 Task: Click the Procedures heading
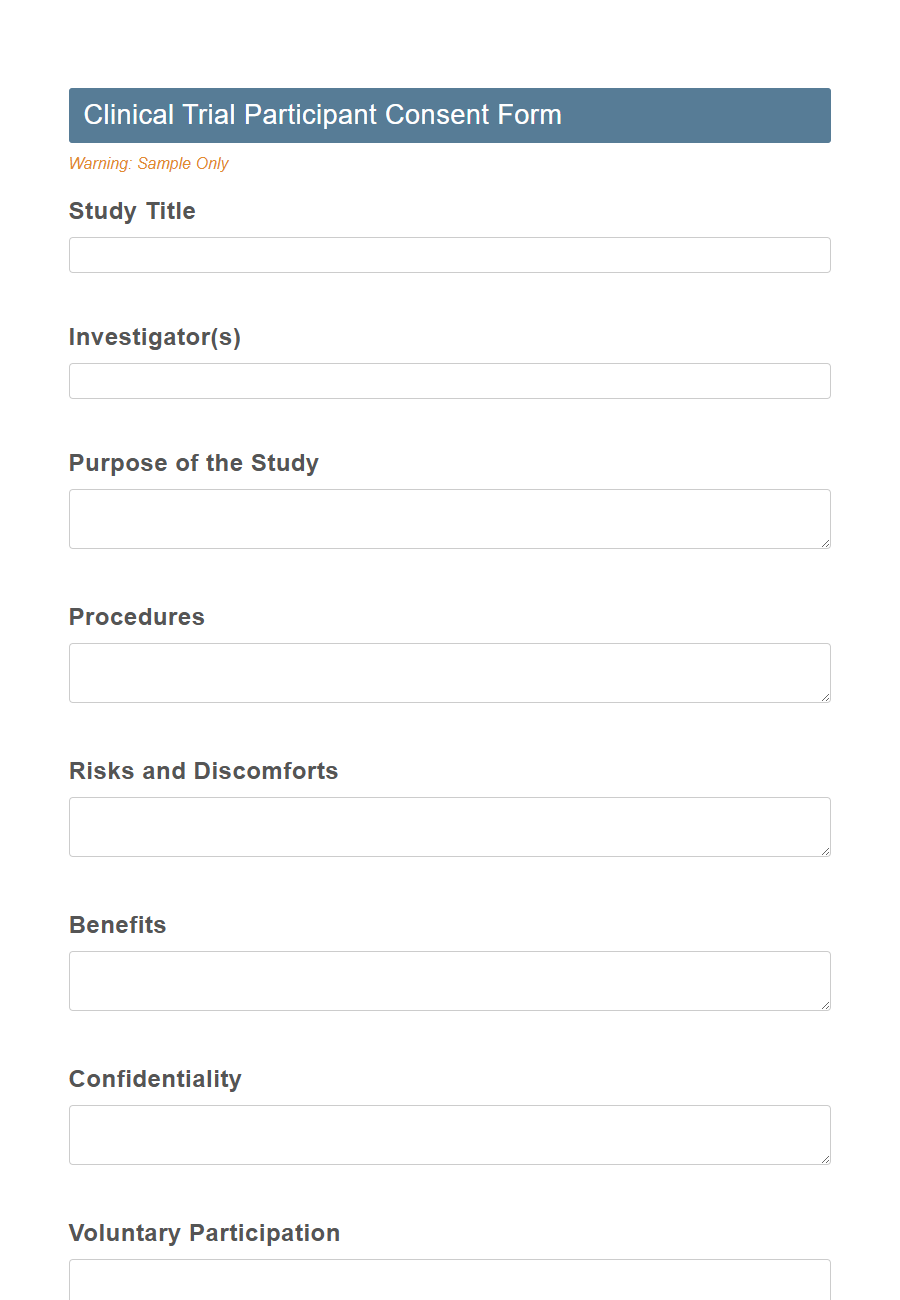136,617
